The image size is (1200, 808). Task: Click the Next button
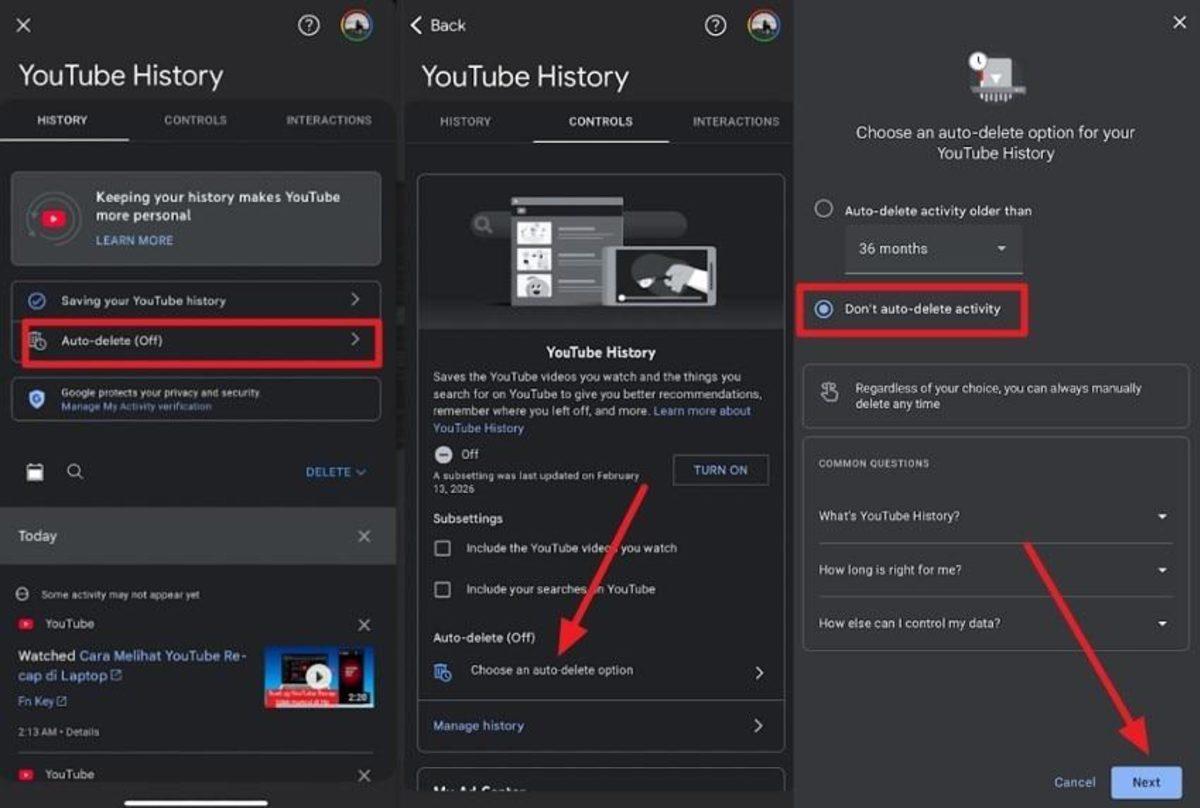click(x=1146, y=782)
